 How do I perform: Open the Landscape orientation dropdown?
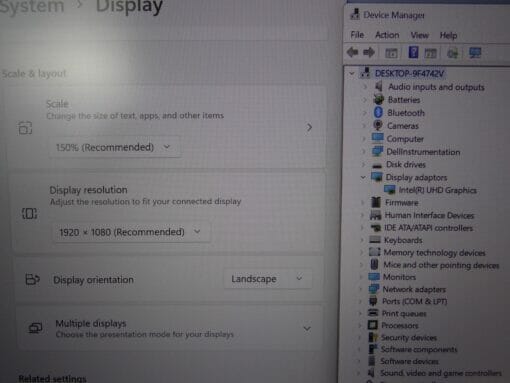[268, 279]
